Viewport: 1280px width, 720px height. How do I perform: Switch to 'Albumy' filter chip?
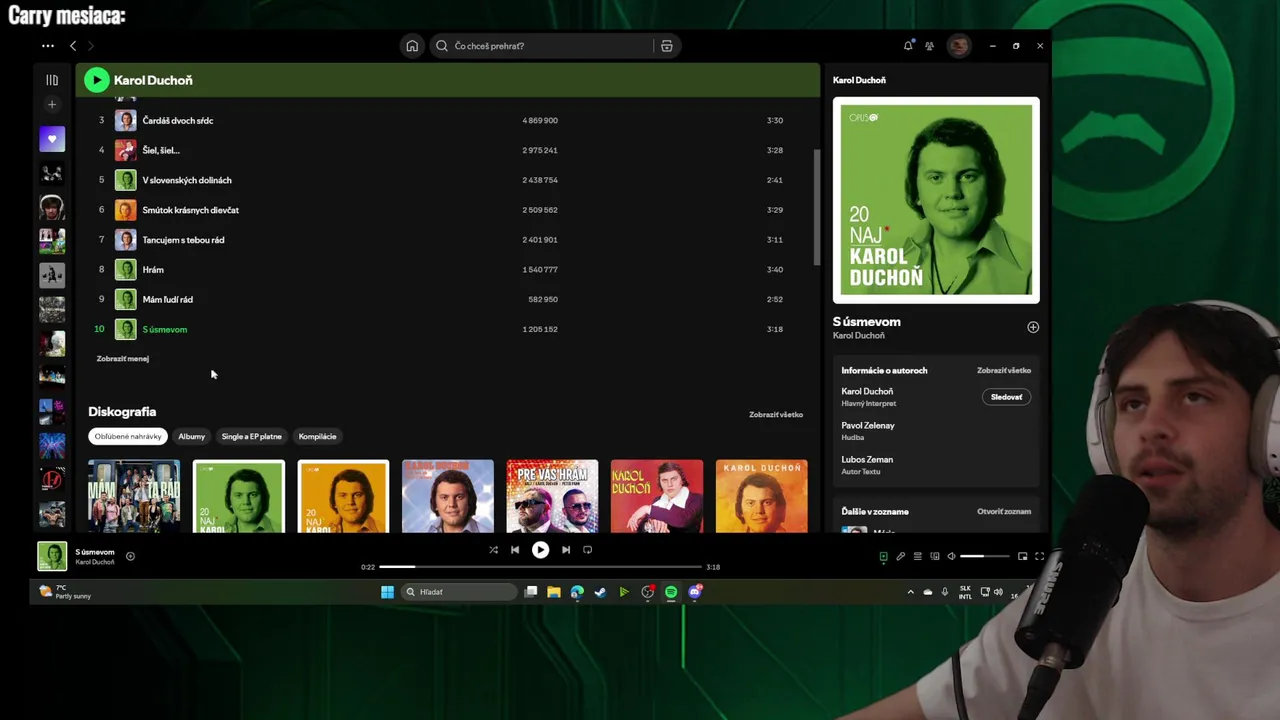click(191, 436)
